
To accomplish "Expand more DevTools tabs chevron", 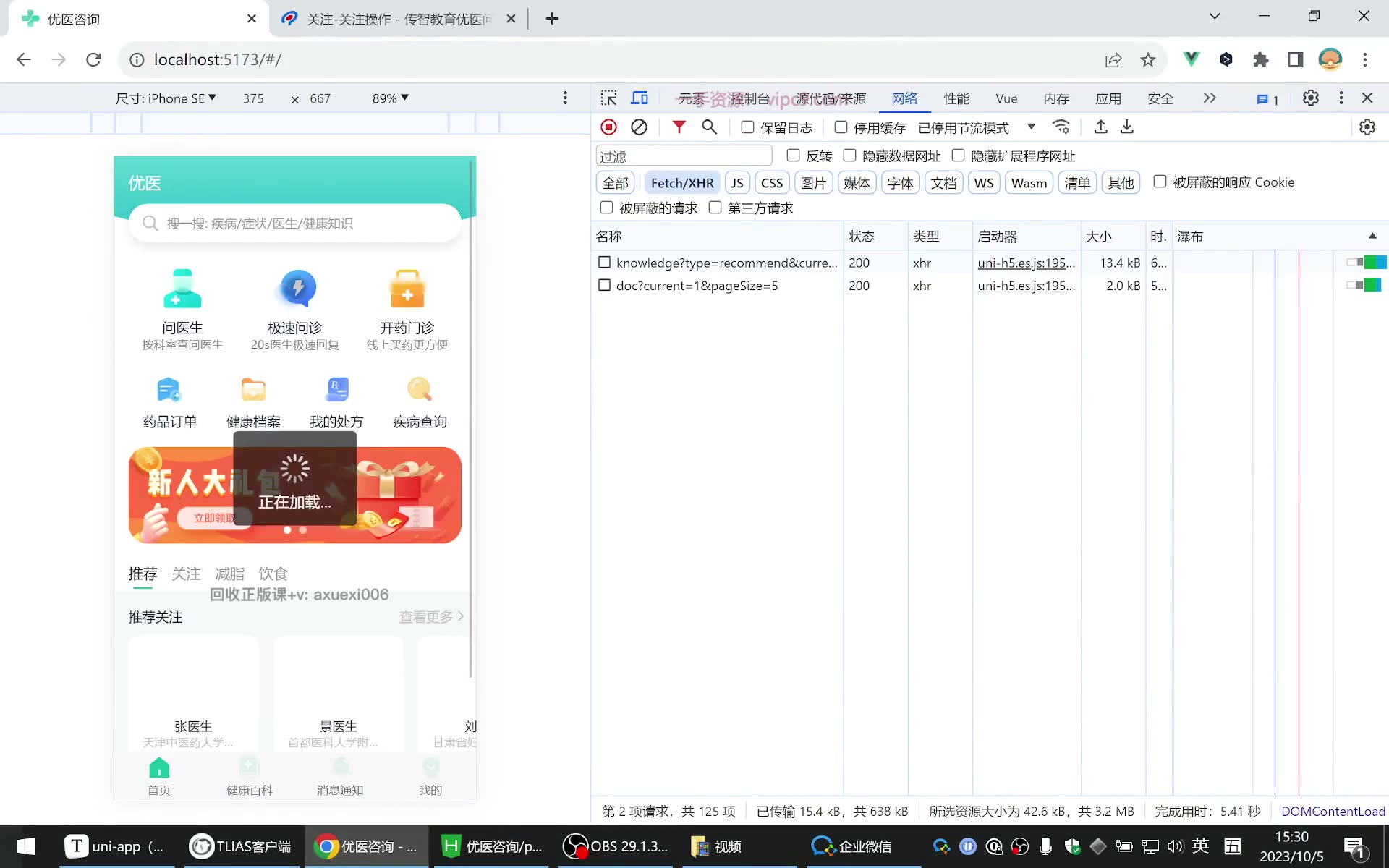I will (x=1210, y=98).
